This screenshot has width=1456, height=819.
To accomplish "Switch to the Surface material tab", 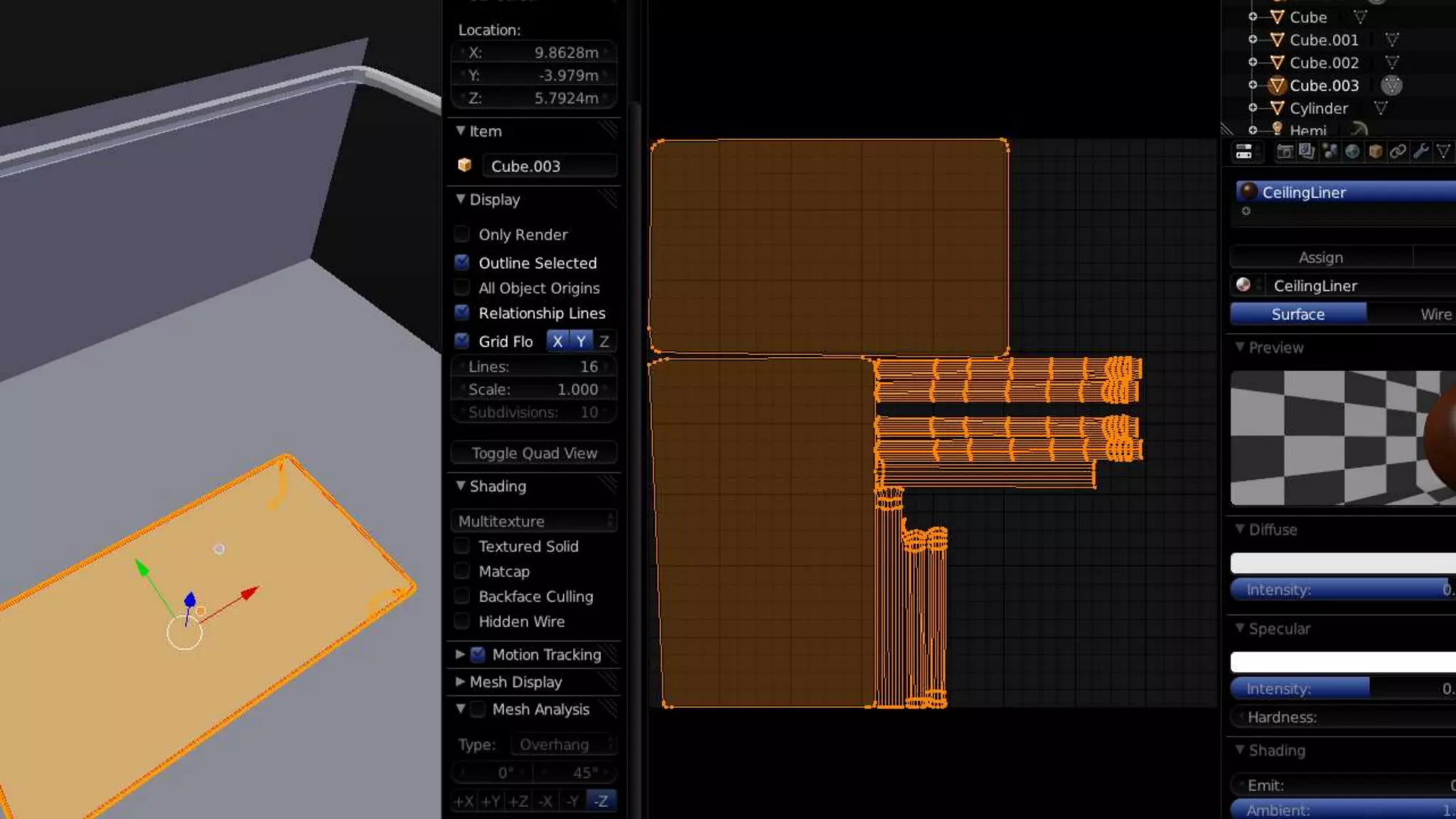I will 1297,314.
